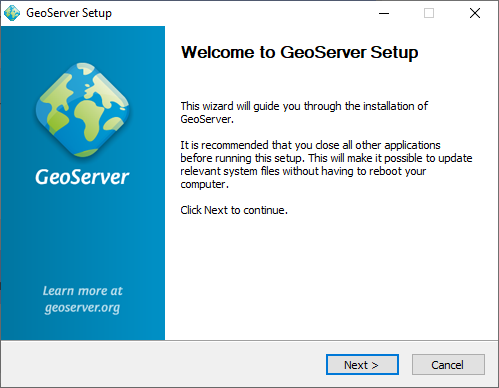The image size is (499, 388).
Task: Click the greyed-out maximize window button
Action: tap(429, 13)
